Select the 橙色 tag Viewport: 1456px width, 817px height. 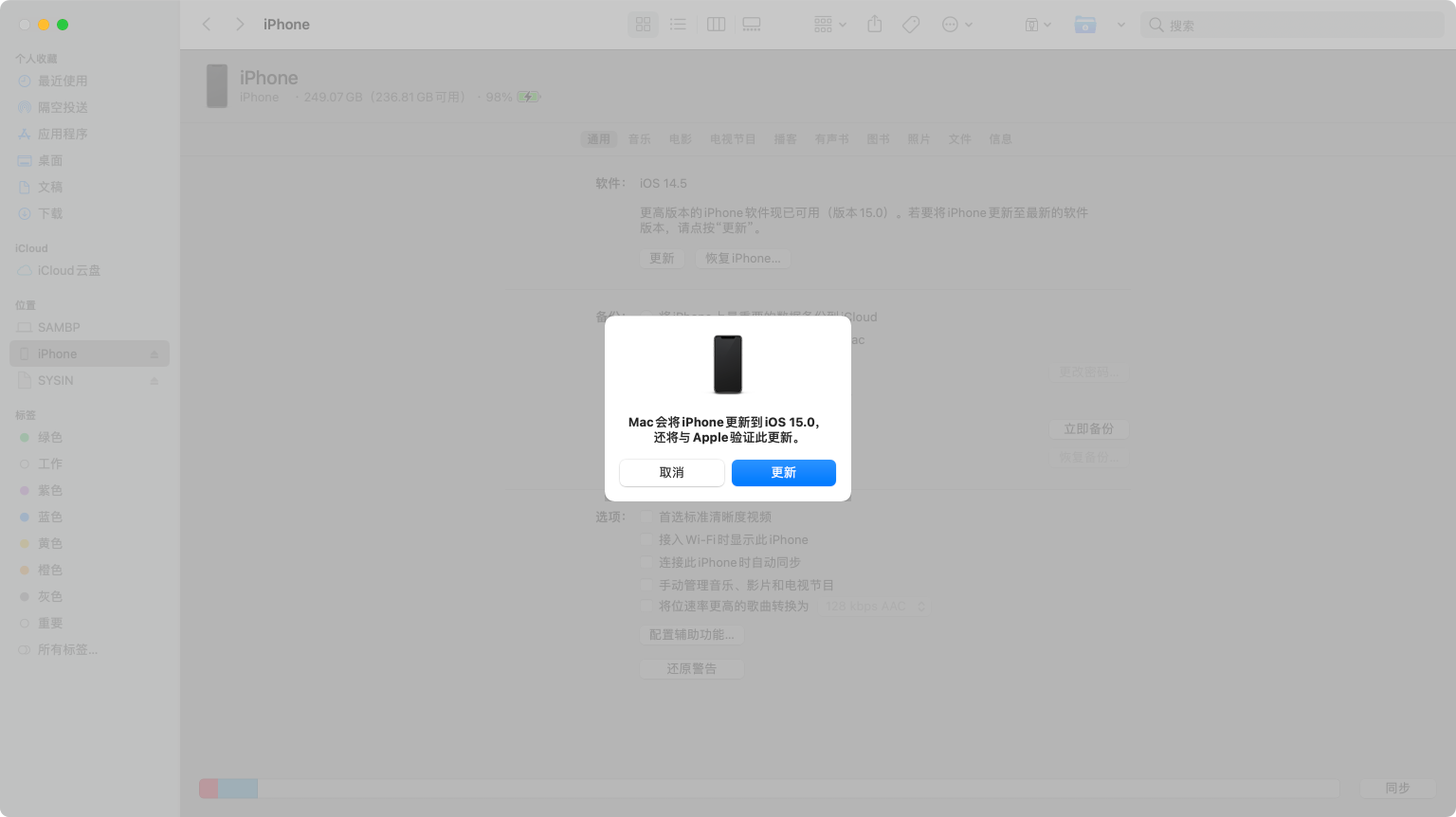tap(89, 571)
